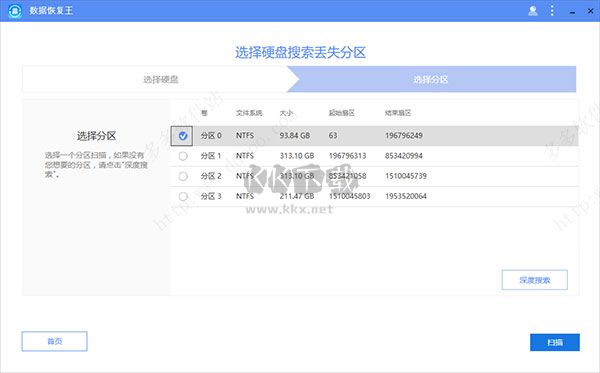Click the start sector value 853421058
The image size is (600, 373).
[347, 176]
